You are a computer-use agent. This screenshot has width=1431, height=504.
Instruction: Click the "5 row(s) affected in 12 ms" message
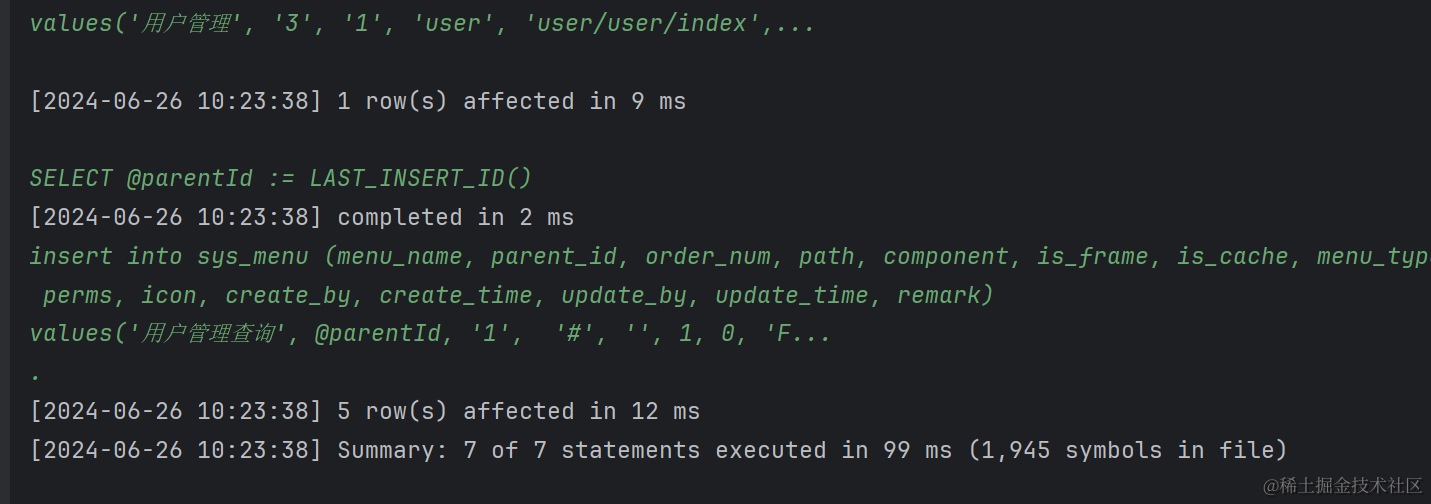tap(518, 411)
